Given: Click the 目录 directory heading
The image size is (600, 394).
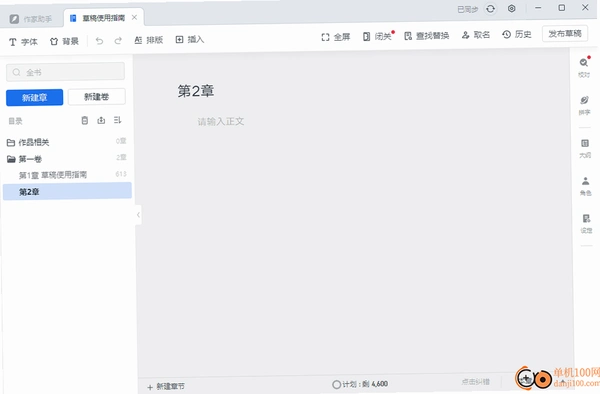Looking at the screenshot, I should click(x=15, y=121).
